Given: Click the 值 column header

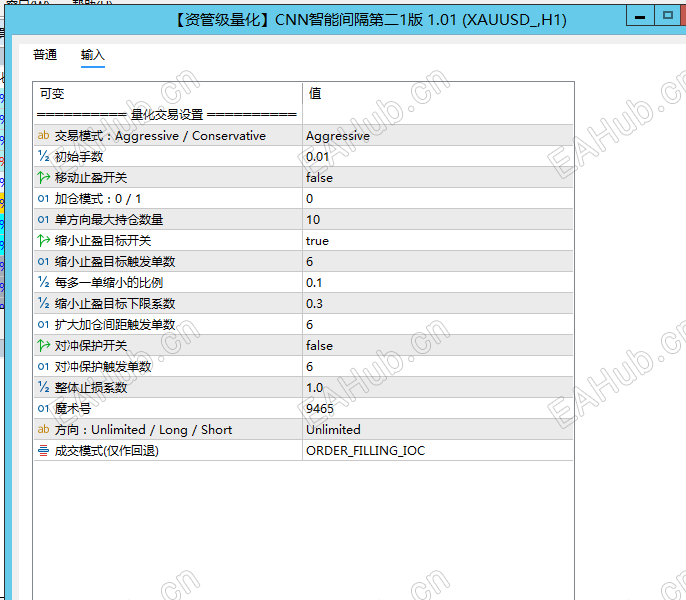Looking at the screenshot, I should (x=315, y=93).
